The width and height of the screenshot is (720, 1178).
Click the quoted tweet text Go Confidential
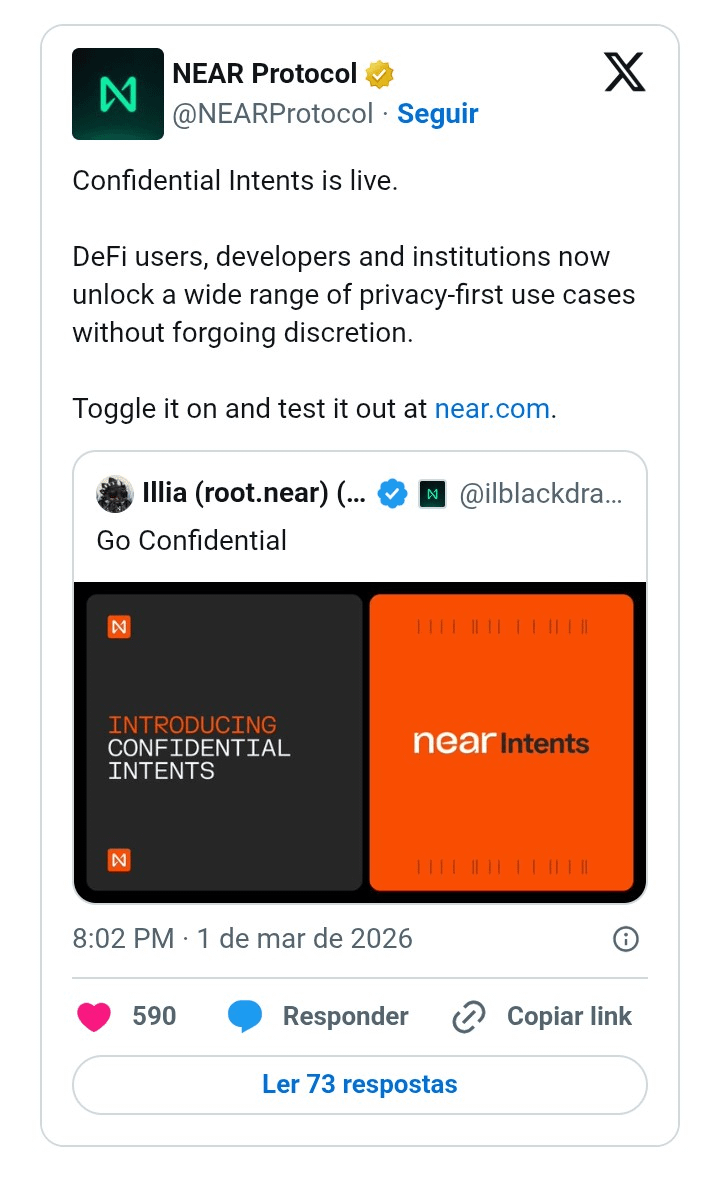click(192, 541)
